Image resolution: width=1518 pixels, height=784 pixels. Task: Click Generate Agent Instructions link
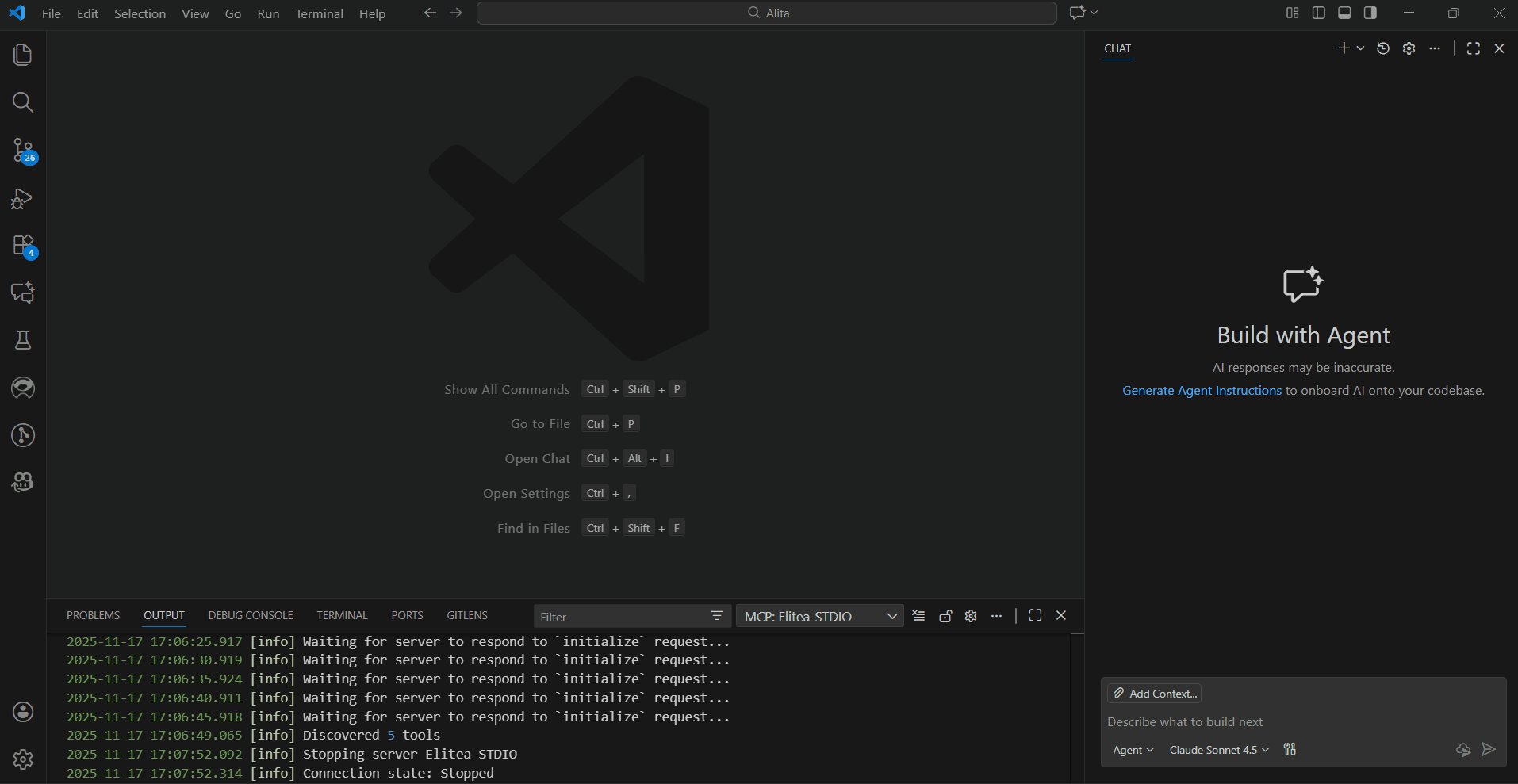(1202, 390)
